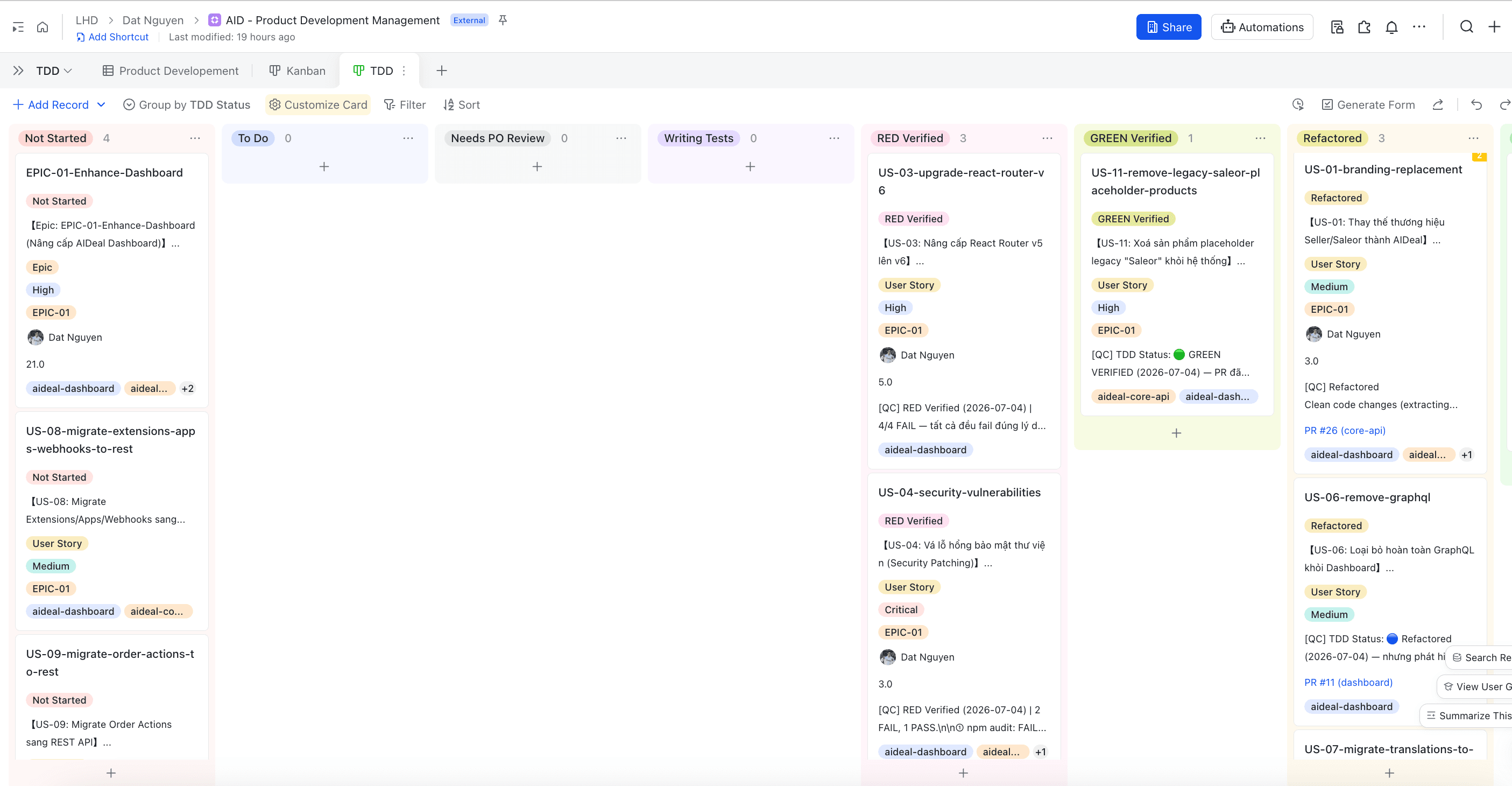Click the search magnifier icon
Image resolution: width=1512 pixels, height=786 pixels.
[1466, 27]
